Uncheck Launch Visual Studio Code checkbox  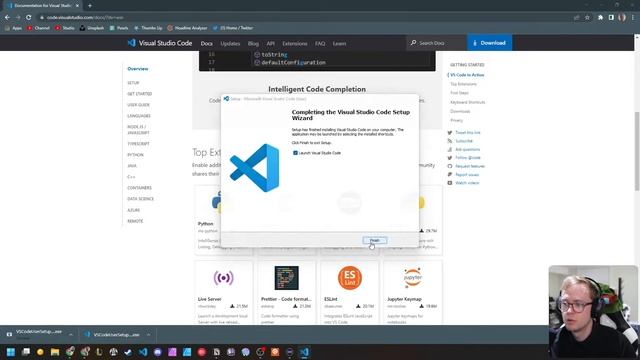pyautogui.click(x=295, y=153)
